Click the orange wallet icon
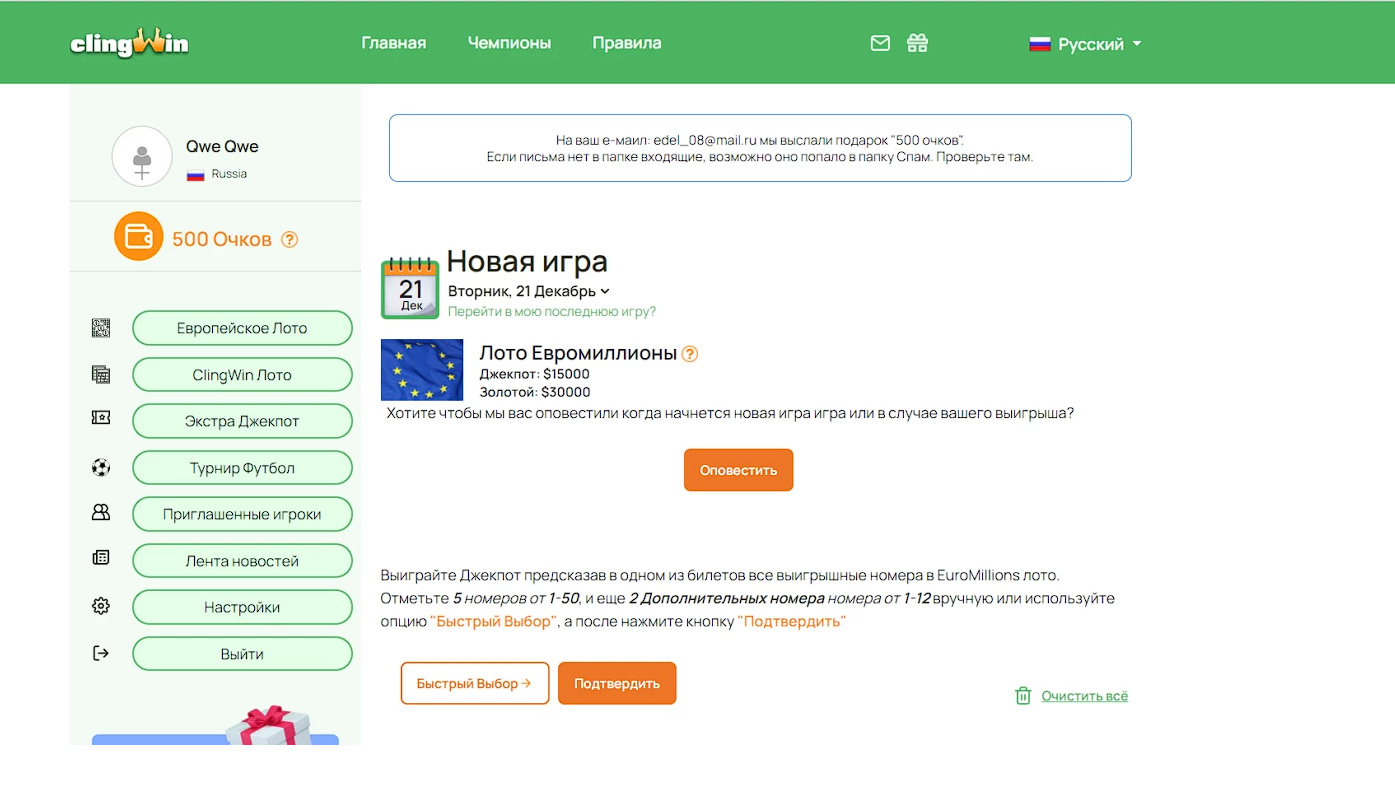 coord(138,237)
